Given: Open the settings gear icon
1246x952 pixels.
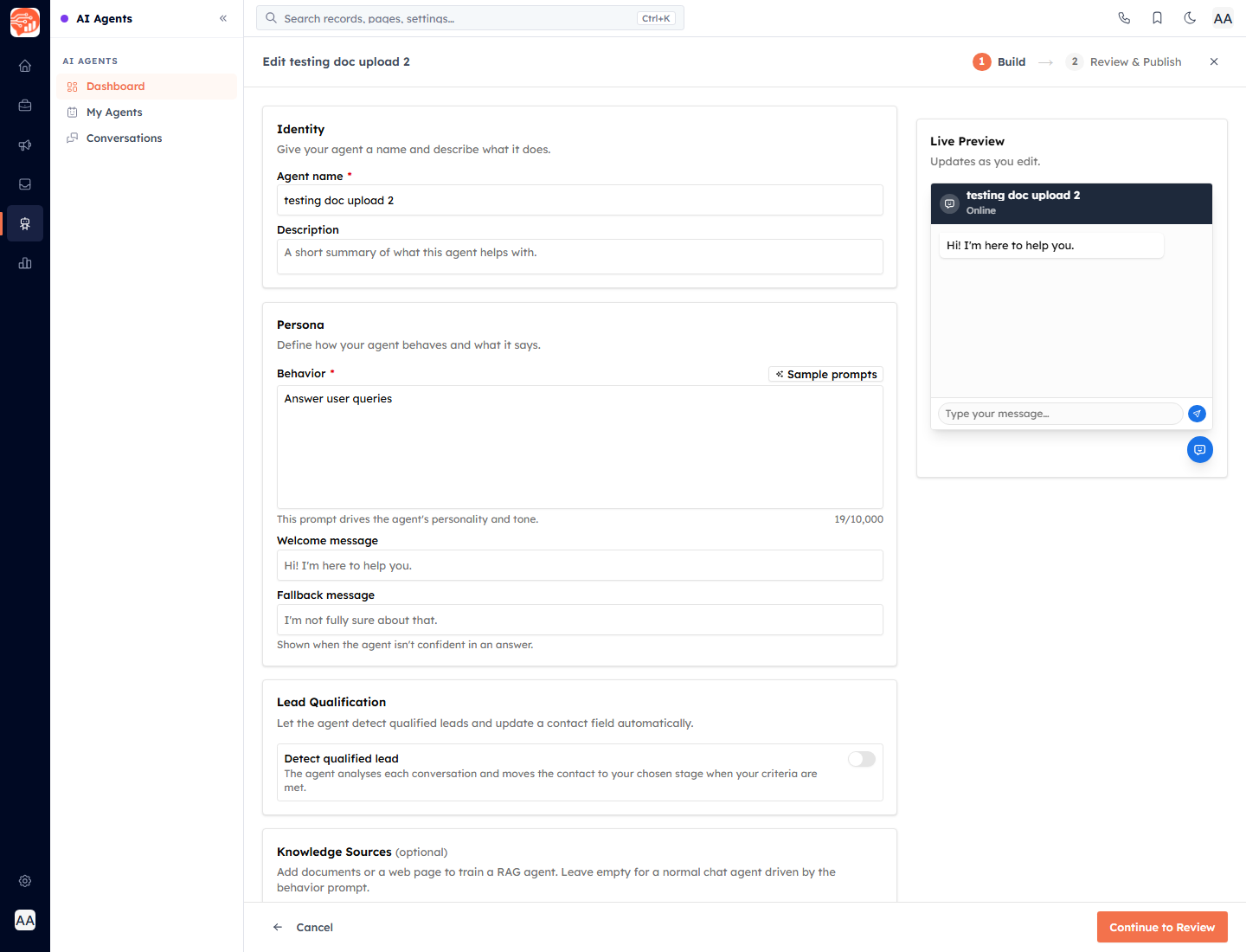Looking at the screenshot, I should (25, 881).
